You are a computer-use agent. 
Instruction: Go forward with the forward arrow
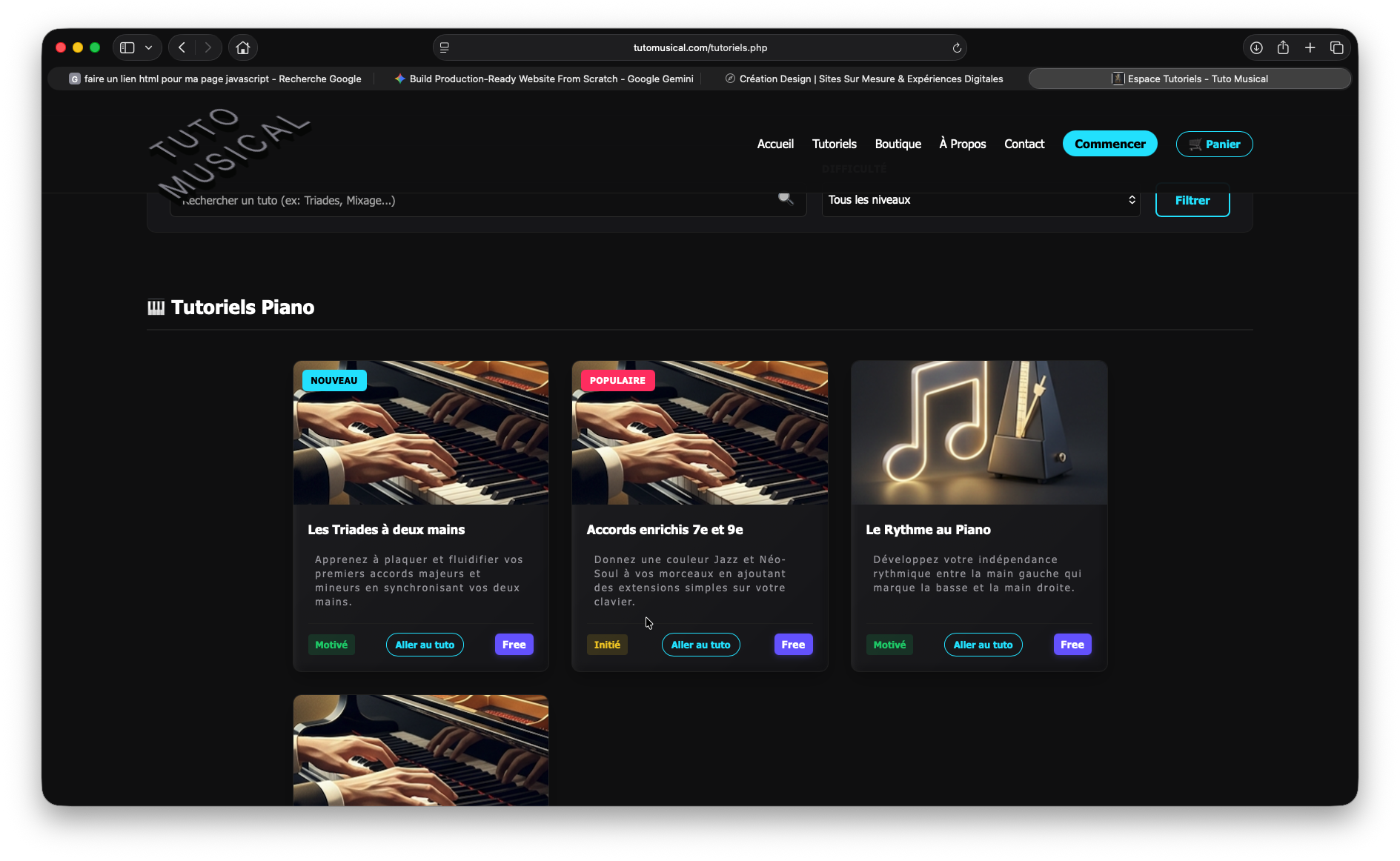[x=208, y=47]
